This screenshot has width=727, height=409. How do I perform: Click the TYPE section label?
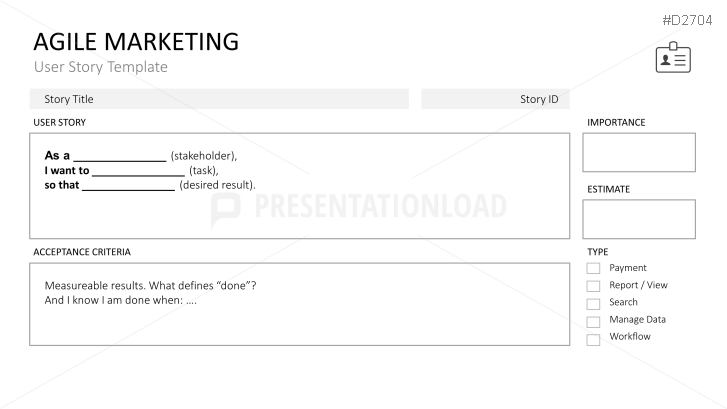598,252
